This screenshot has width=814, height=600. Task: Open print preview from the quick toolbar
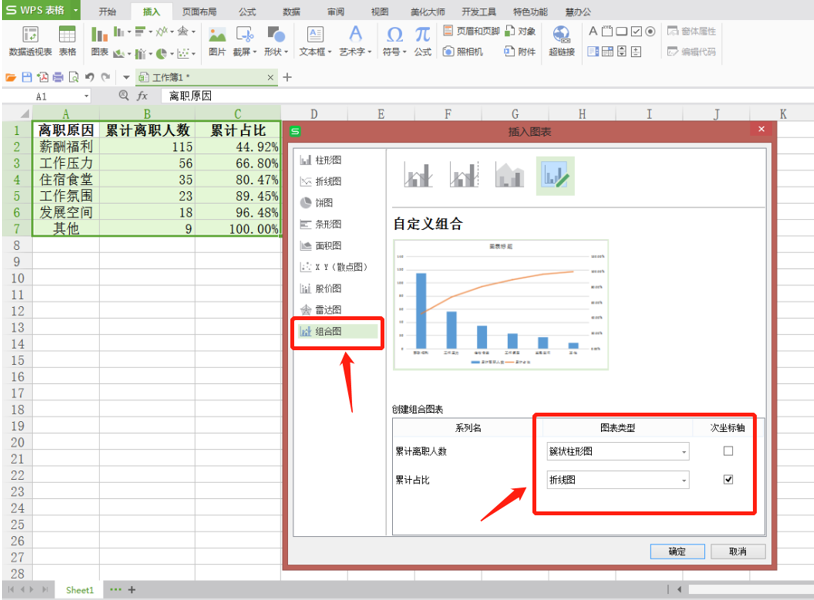[x=74, y=77]
